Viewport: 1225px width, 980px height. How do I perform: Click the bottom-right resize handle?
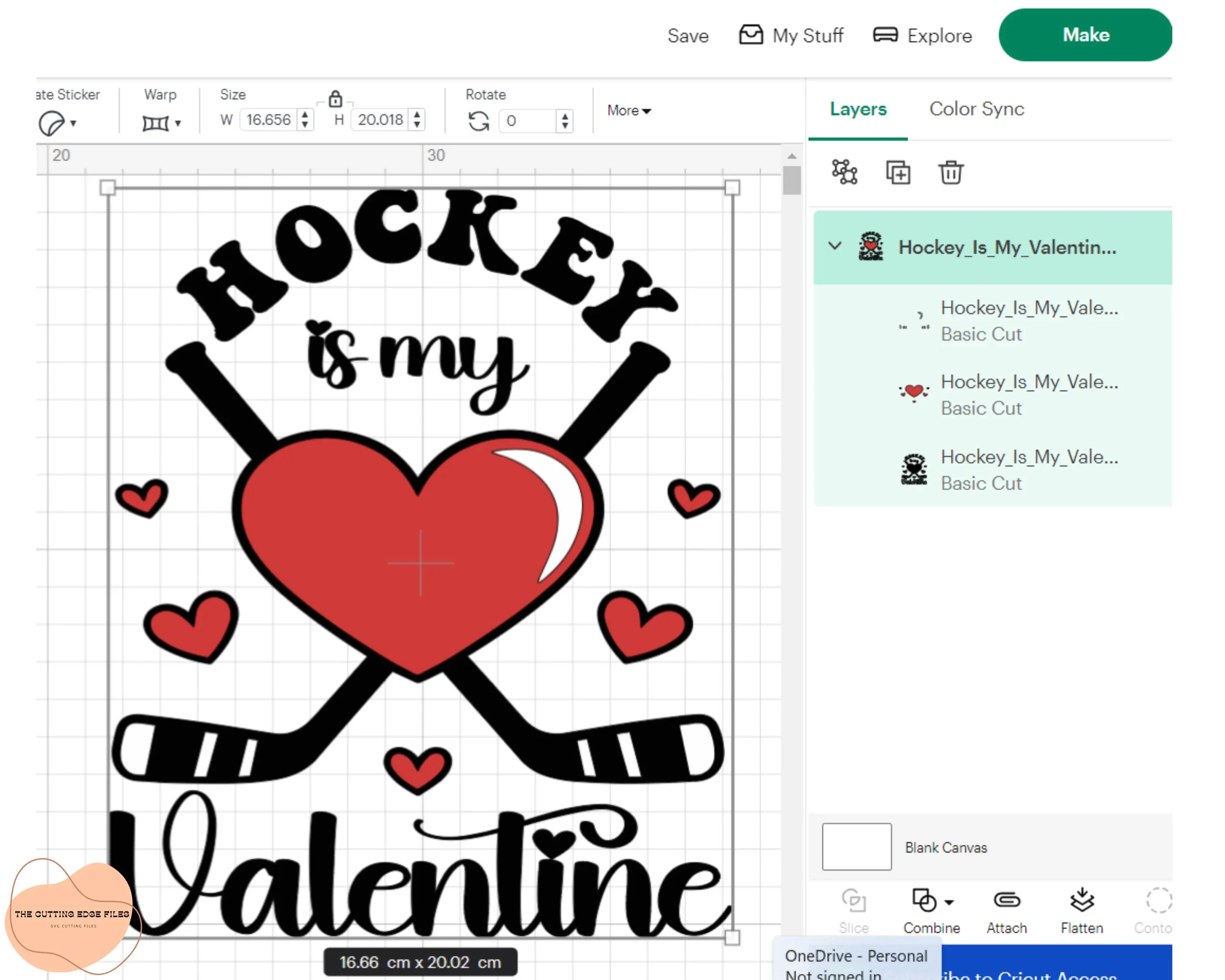(732, 938)
